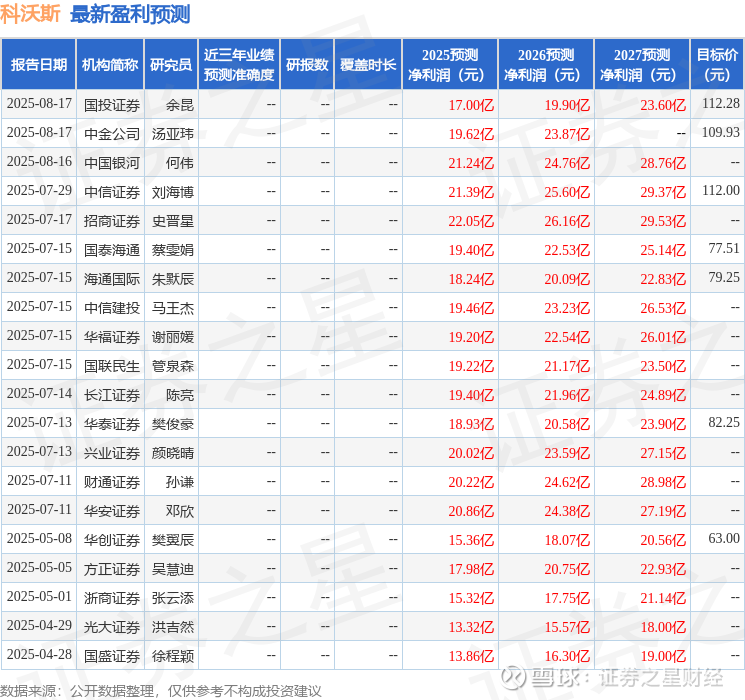Click the 2026预测净利润 column header

coord(546,65)
